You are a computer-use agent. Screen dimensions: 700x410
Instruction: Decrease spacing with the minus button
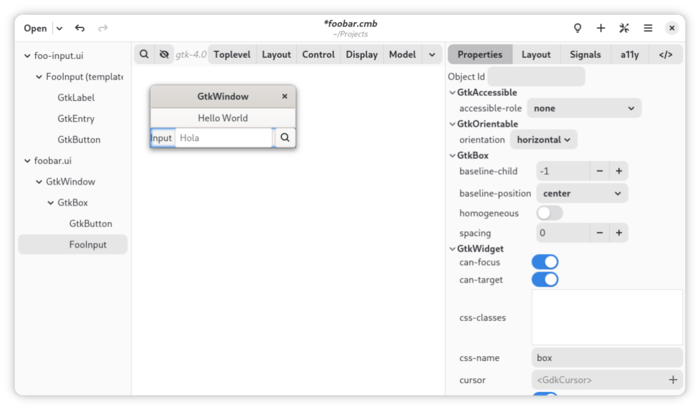click(600, 233)
